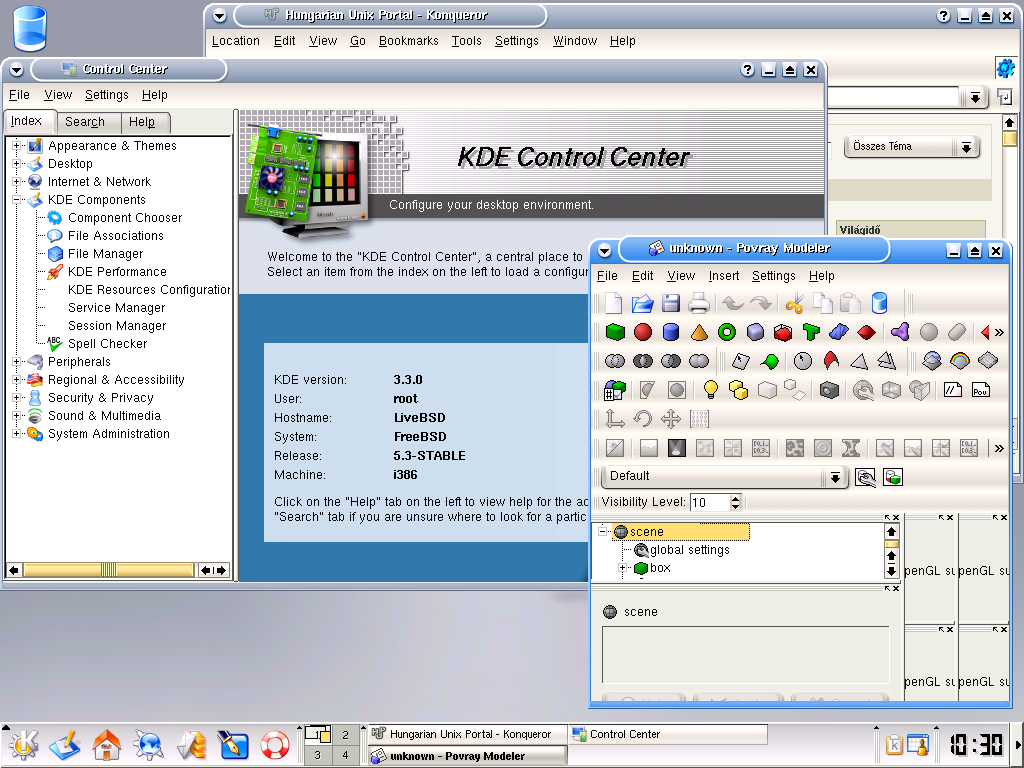This screenshot has height=768, width=1024.
Task: Insert a red sphere object
Action: tap(643, 332)
